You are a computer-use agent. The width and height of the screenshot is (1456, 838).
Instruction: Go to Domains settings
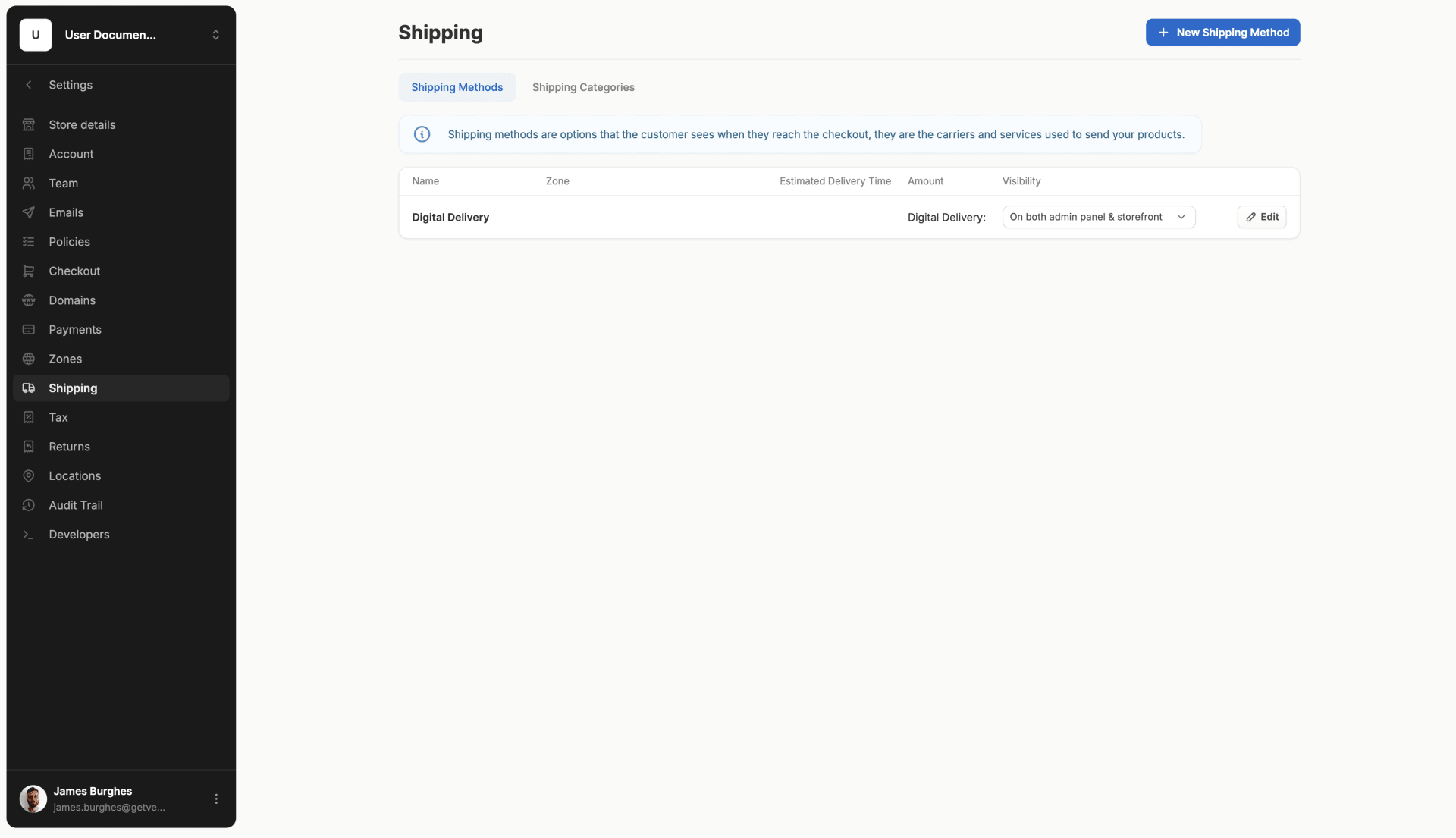[x=121, y=300]
